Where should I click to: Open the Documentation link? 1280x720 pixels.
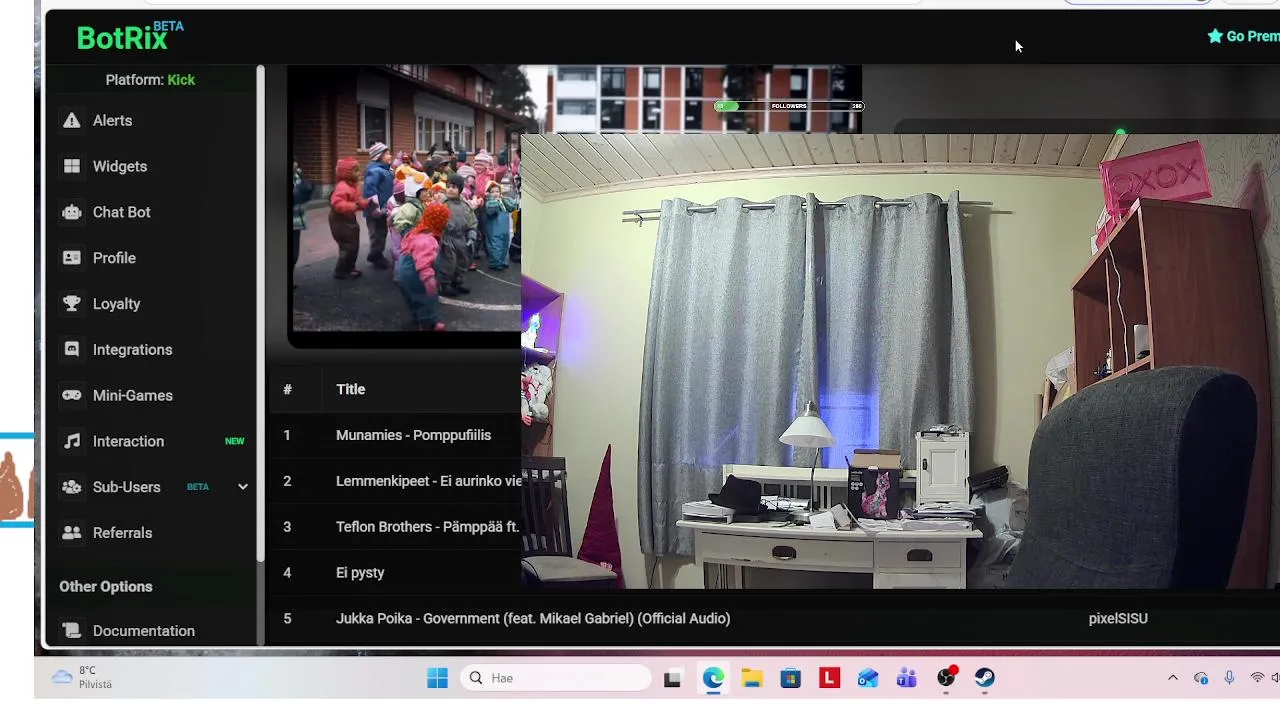click(143, 631)
